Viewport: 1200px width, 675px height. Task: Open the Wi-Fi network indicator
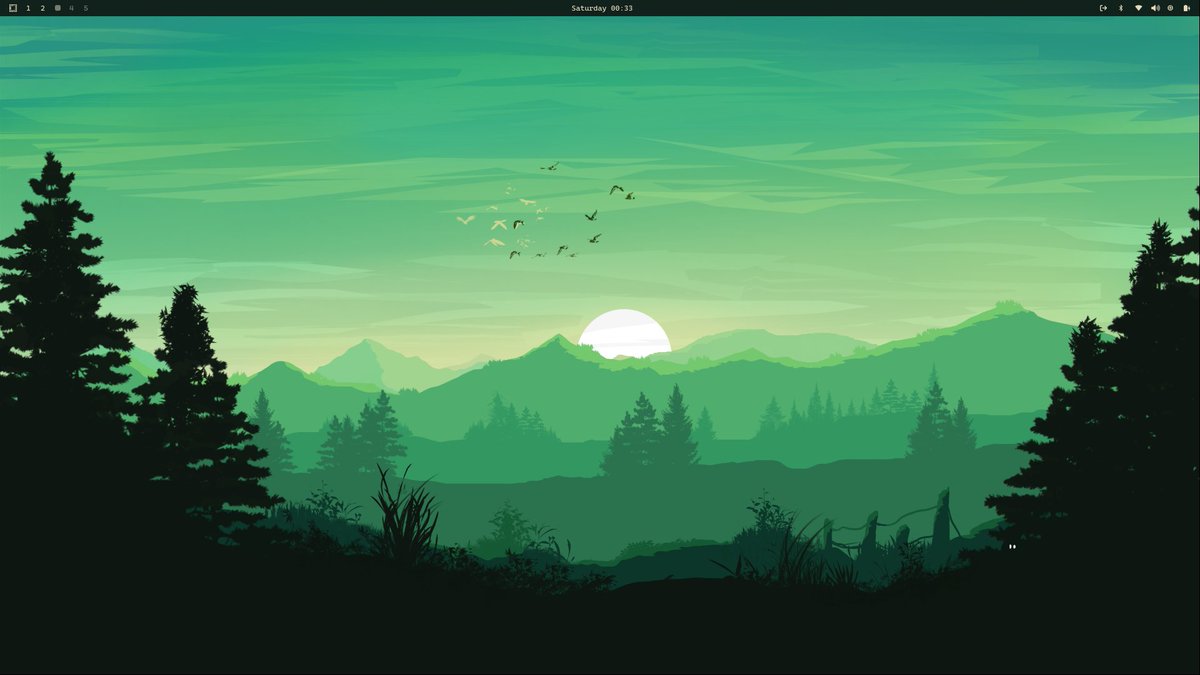(x=1138, y=8)
